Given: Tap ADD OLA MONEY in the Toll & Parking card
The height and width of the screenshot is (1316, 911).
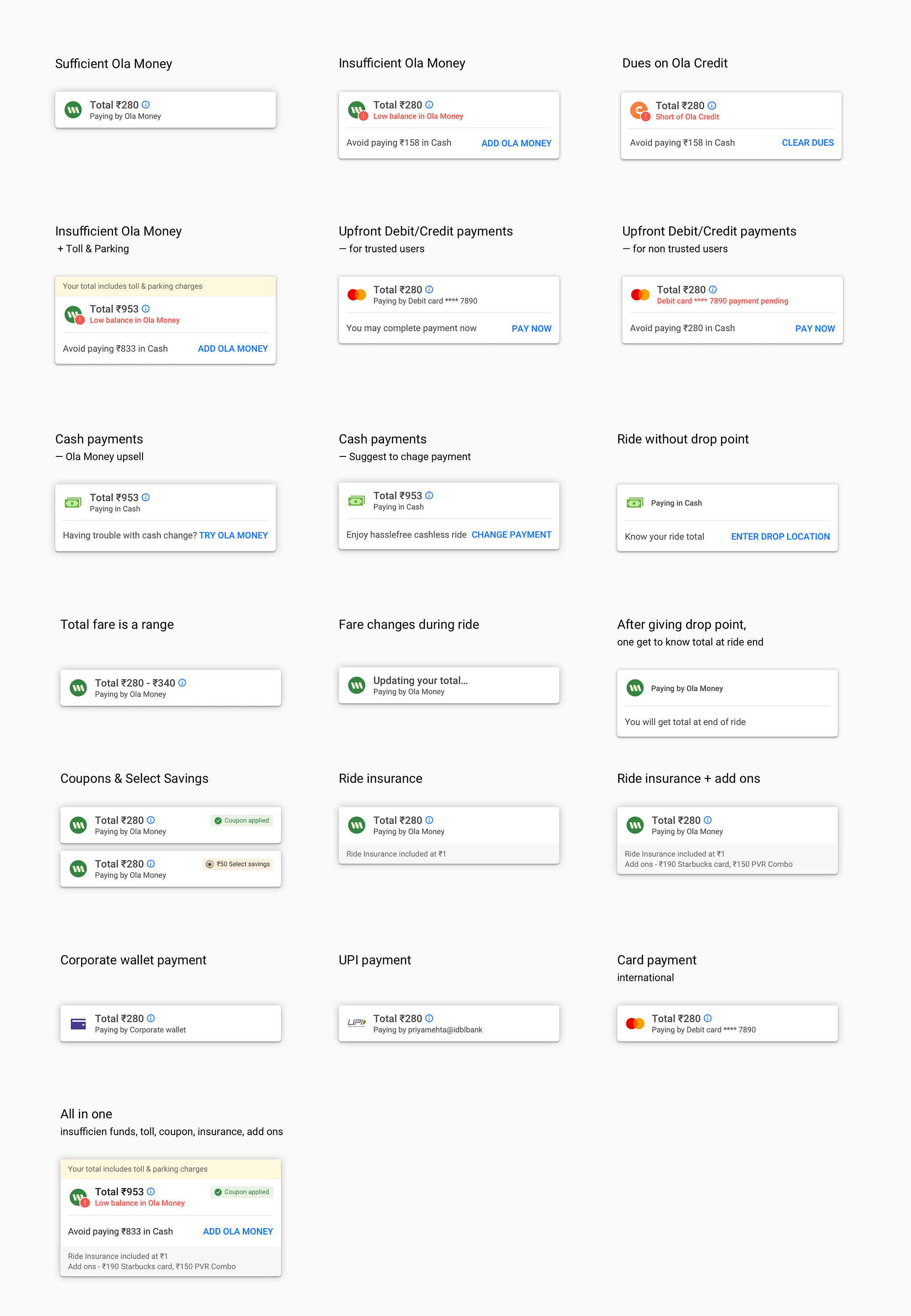Looking at the screenshot, I should (x=233, y=348).
